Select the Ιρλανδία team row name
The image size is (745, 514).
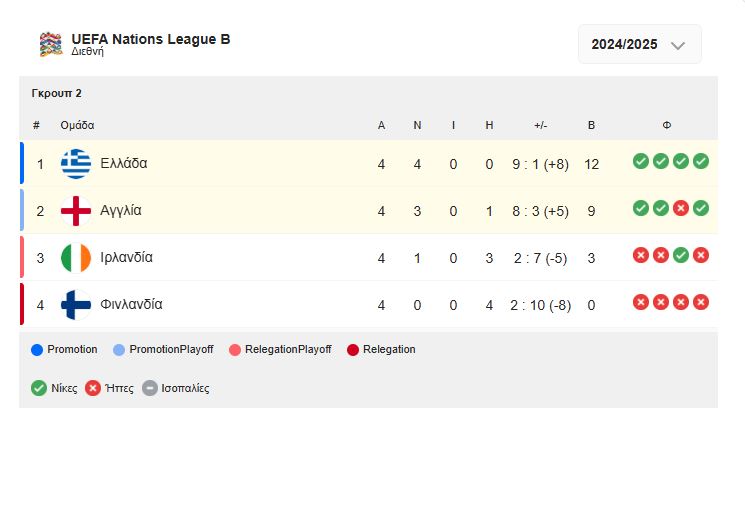127,257
